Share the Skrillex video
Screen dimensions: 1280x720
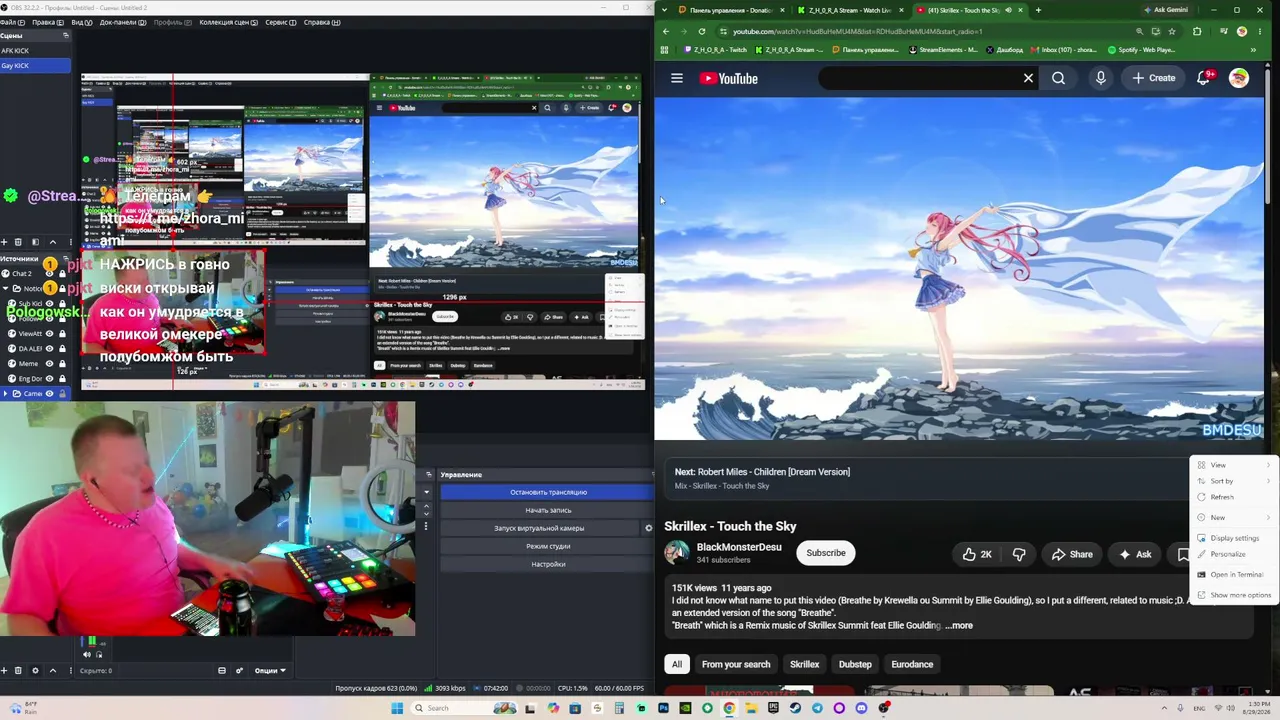tap(1072, 554)
